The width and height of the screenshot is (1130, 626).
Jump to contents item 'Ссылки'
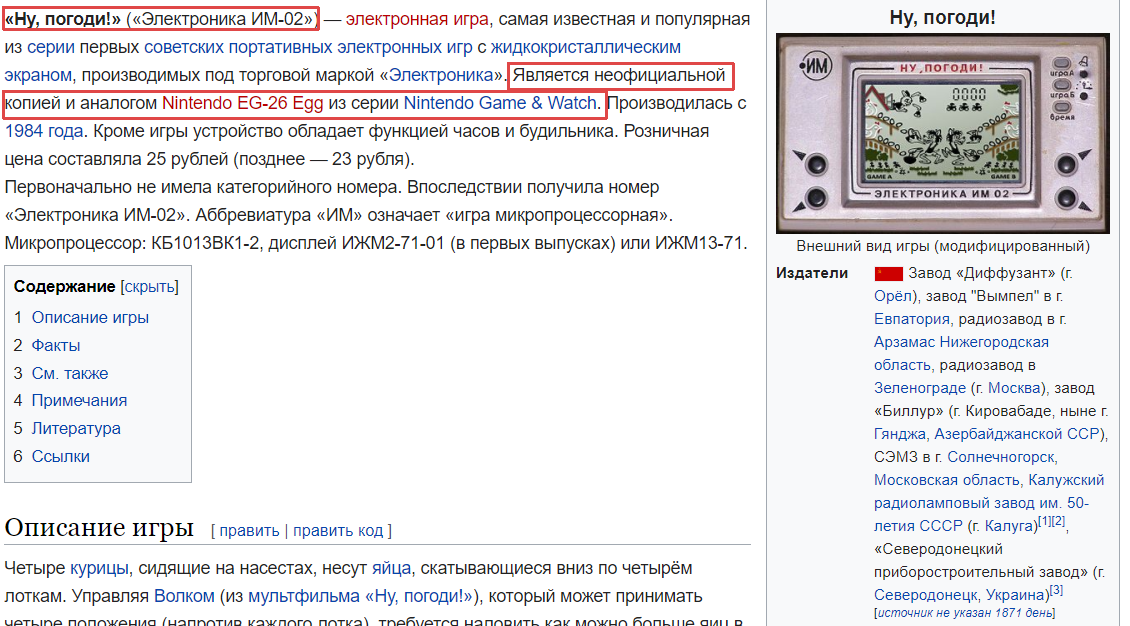(61, 457)
